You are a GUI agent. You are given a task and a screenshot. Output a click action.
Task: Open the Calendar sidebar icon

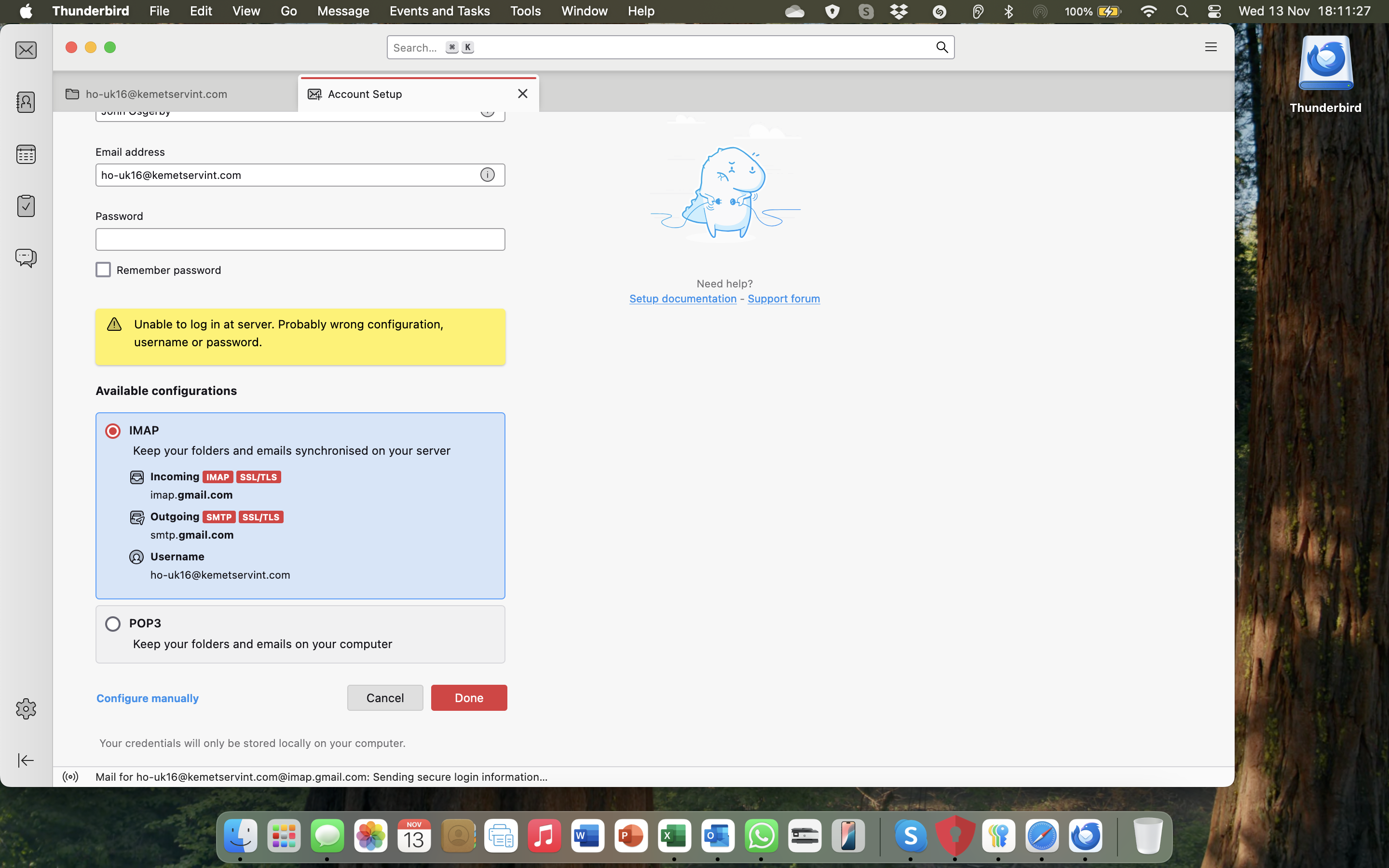26,154
